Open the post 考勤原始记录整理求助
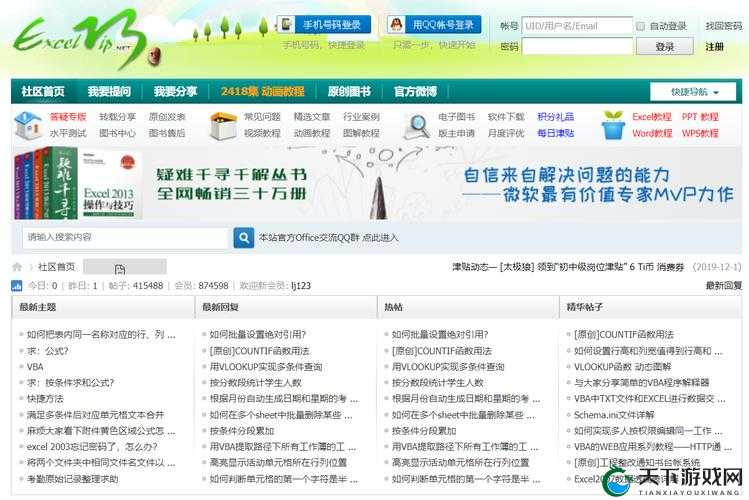 (x=73, y=479)
